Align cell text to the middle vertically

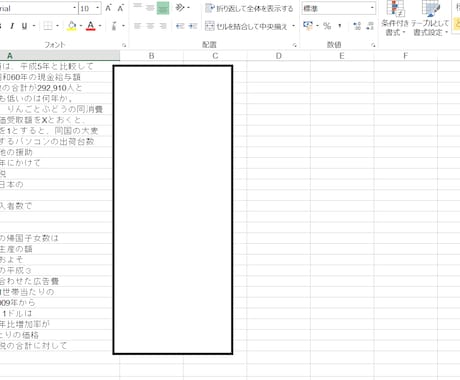[x=150, y=7]
